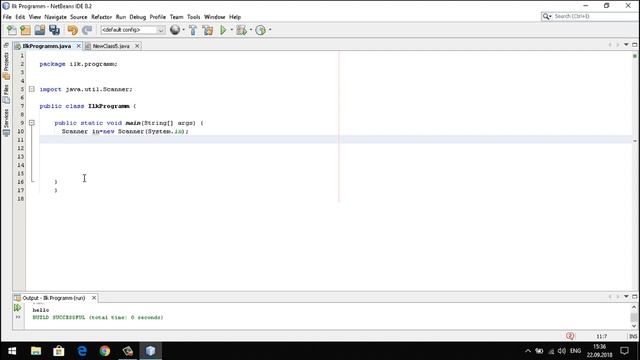Screen dimensions: 640x360
Task: Switch to the IlkProgramm.java tab
Action: [x=47, y=46]
